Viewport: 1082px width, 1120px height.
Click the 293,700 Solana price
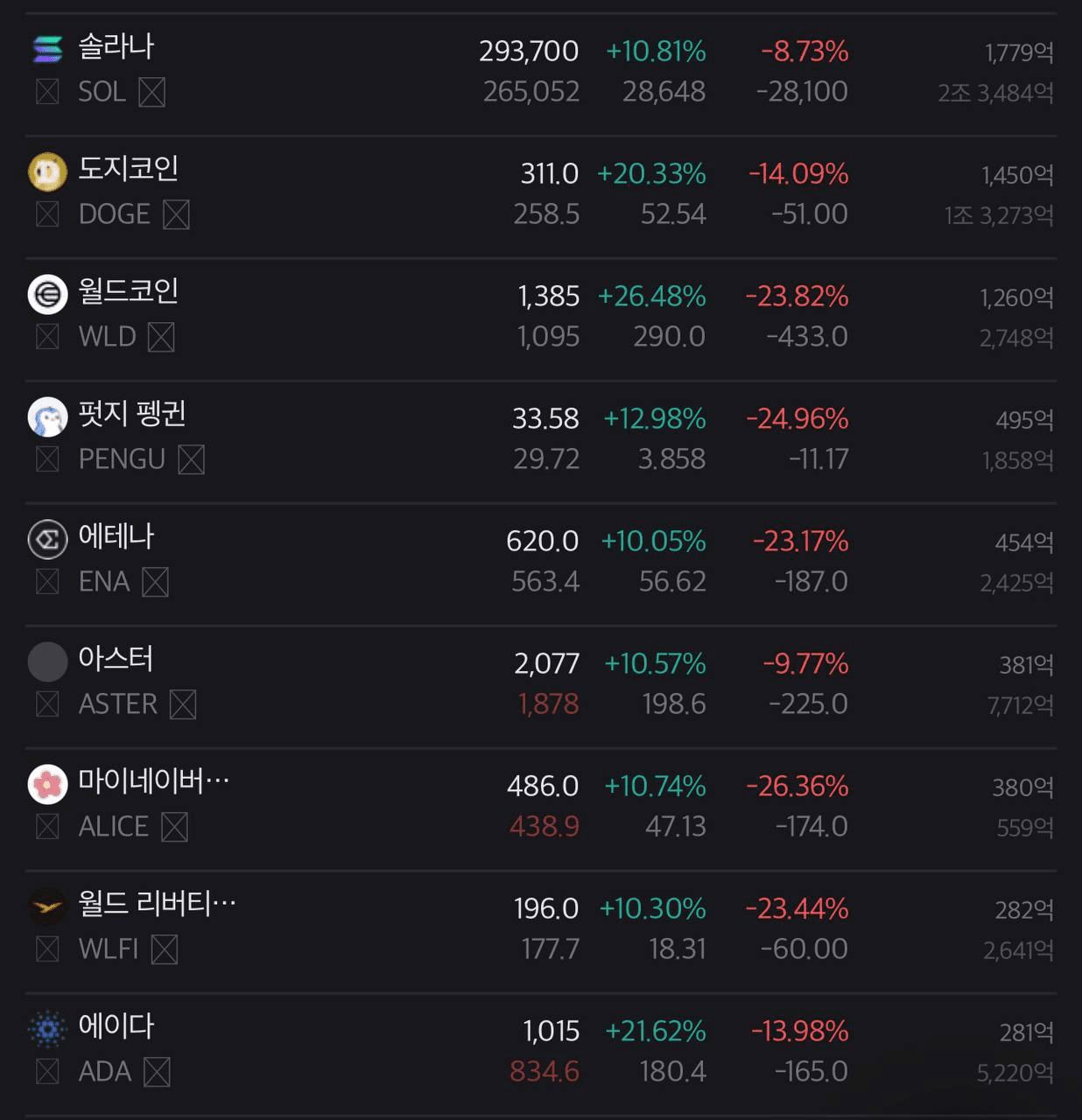(529, 52)
